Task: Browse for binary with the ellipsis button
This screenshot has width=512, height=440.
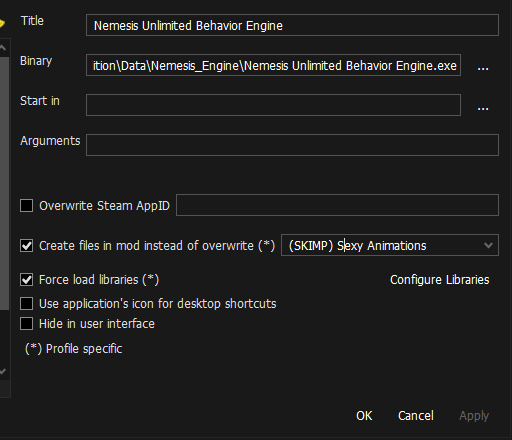Action: point(483,68)
